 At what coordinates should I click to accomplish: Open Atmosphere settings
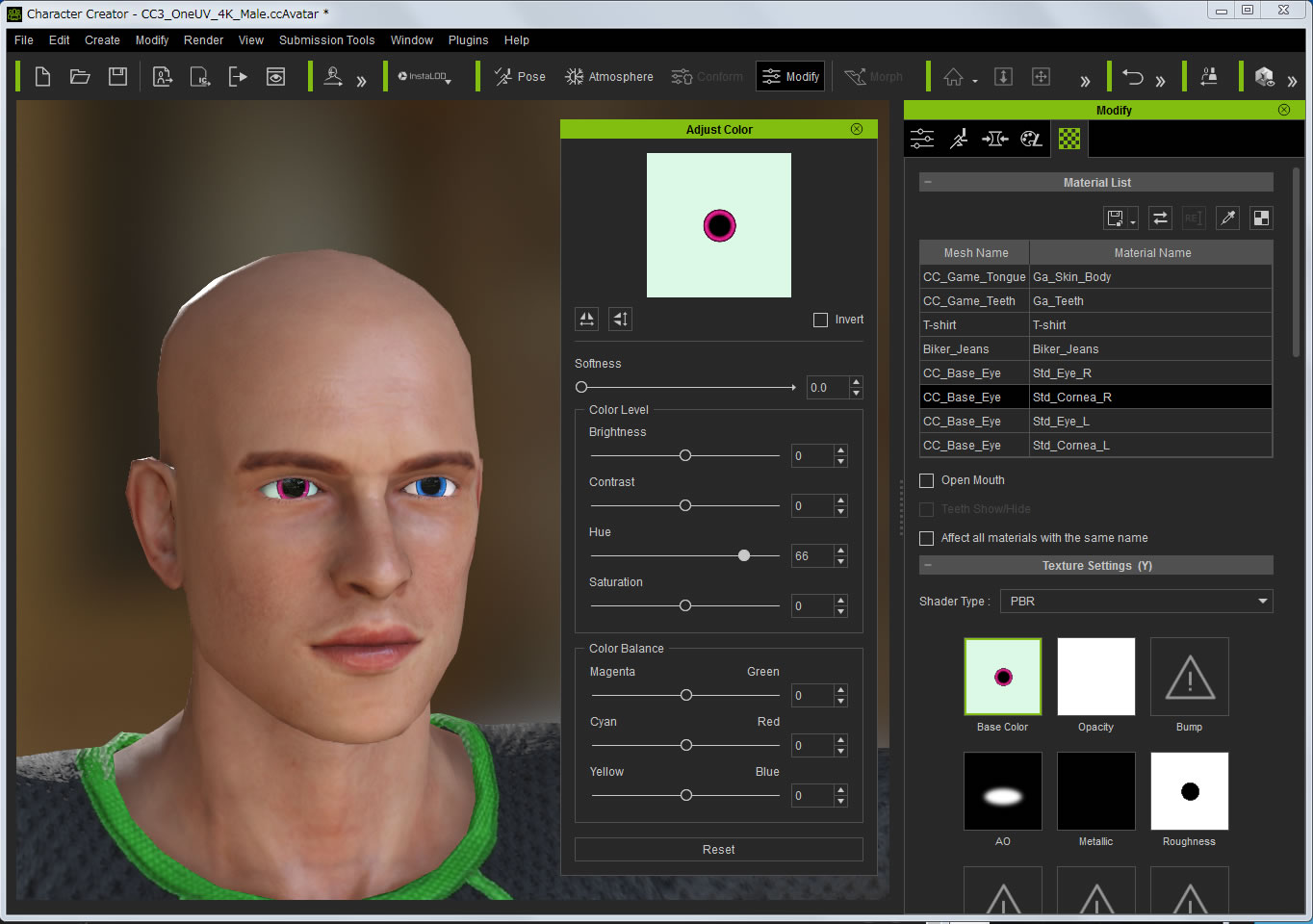coord(608,77)
